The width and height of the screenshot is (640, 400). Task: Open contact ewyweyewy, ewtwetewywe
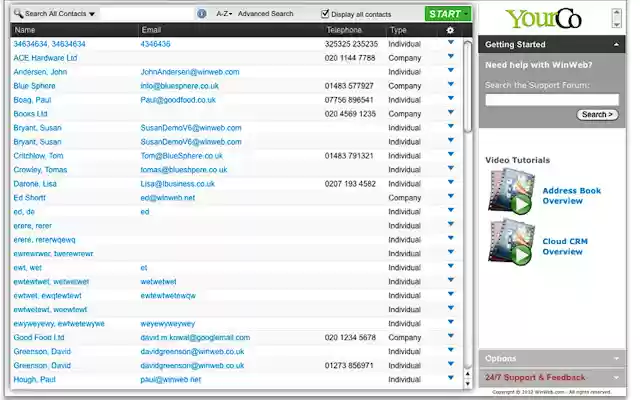pyautogui.click(x=59, y=324)
